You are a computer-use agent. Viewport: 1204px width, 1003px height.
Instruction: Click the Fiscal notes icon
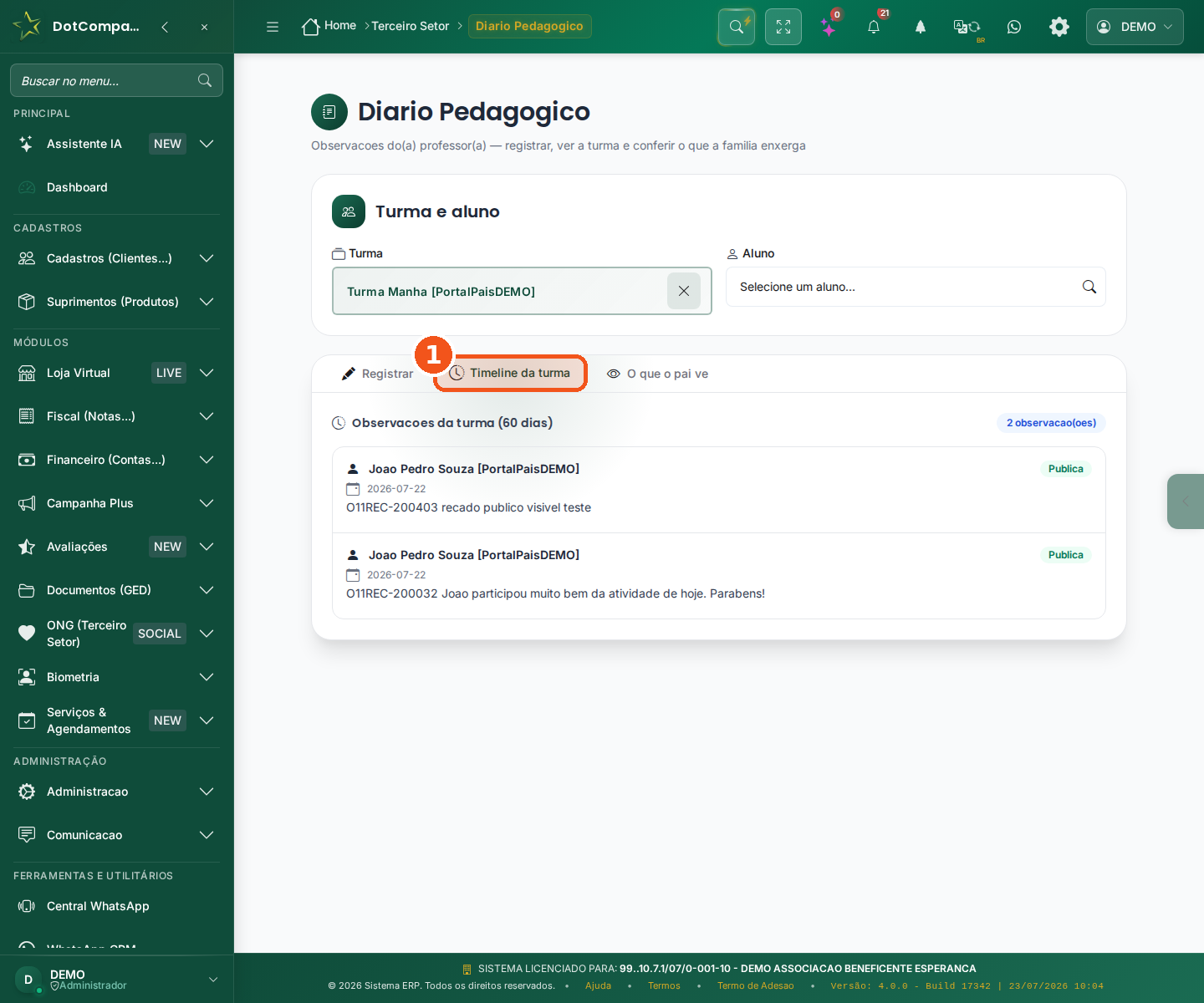tap(27, 416)
